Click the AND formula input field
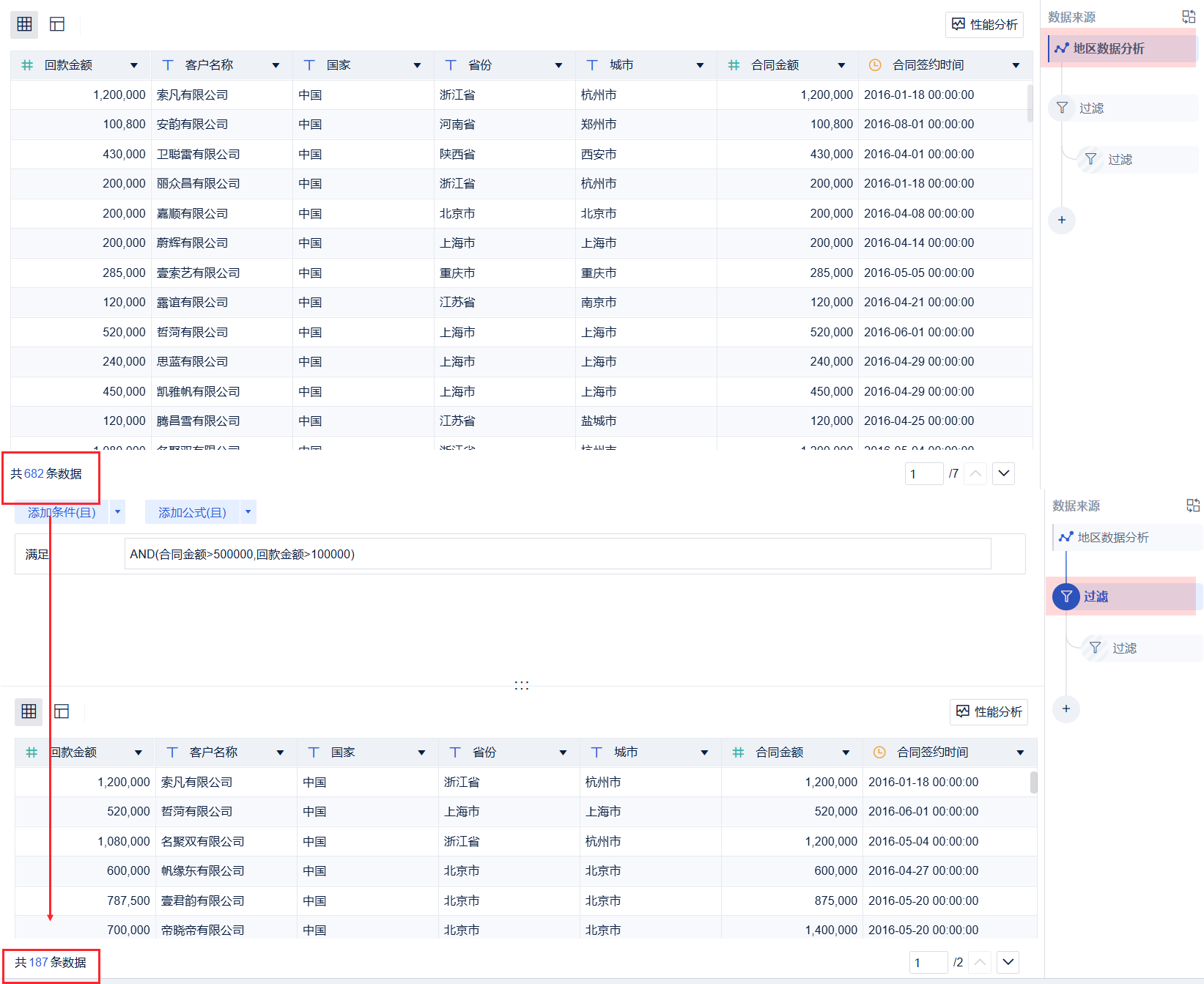 click(558, 554)
